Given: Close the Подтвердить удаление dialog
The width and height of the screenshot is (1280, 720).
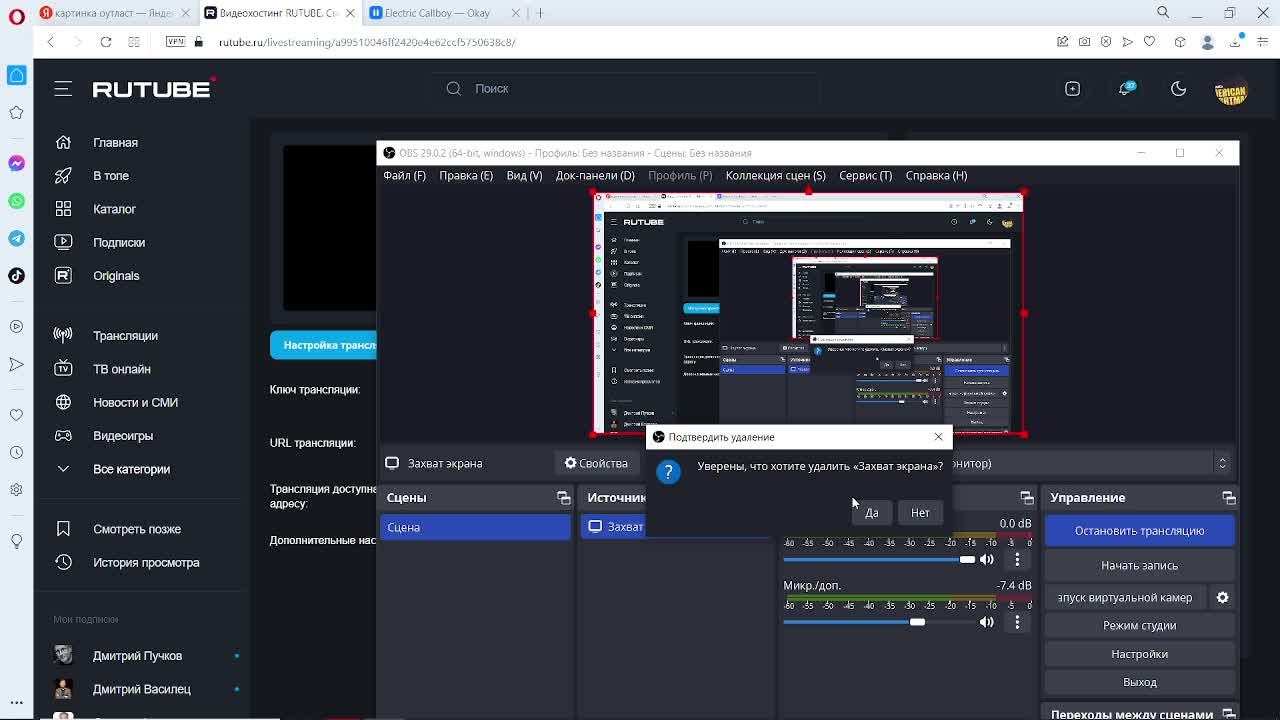Looking at the screenshot, I should (938, 437).
